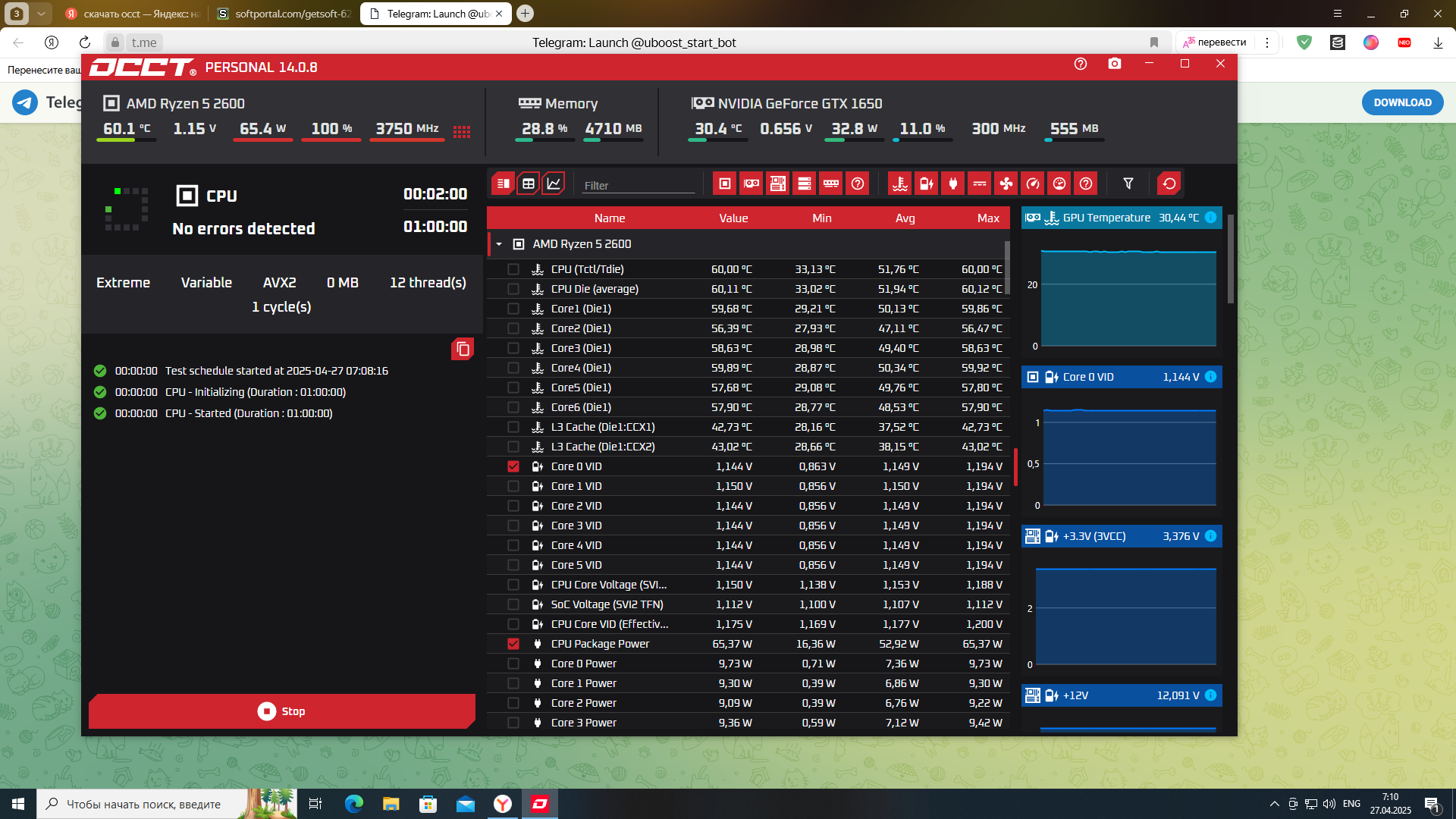The width and height of the screenshot is (1456, 819).
Task: Toggle GPU sensor filter icon
Action: pos(752,184)
